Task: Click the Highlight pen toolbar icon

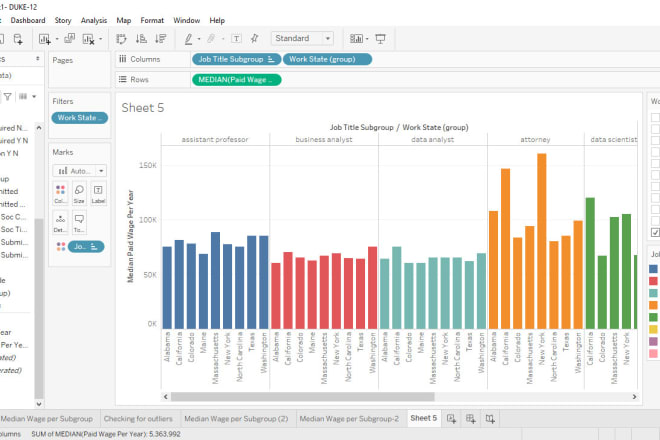Action: (x=188, y=39)
